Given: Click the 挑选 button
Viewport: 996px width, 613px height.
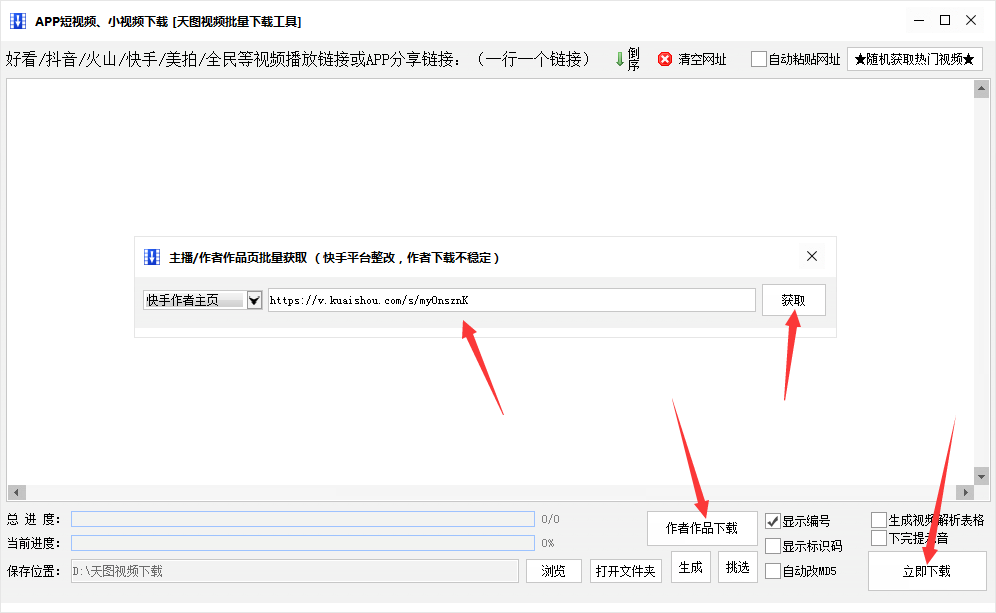Looking at the screenshot, I should pyautogui.click(x=737, y=567).
